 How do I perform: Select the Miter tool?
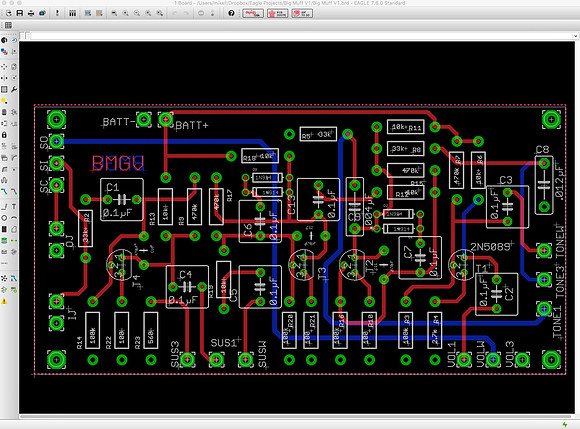click(14, 158)
